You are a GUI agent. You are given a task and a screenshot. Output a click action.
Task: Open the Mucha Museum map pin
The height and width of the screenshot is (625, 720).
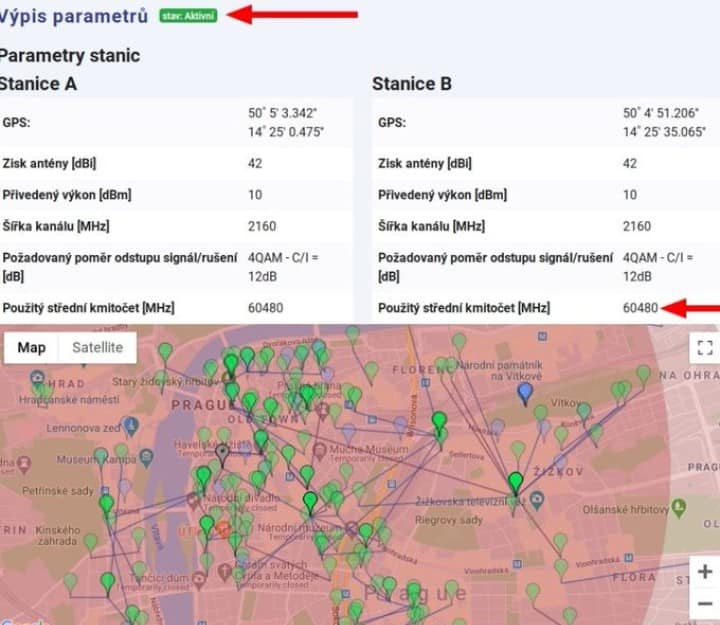pos(320,450)
